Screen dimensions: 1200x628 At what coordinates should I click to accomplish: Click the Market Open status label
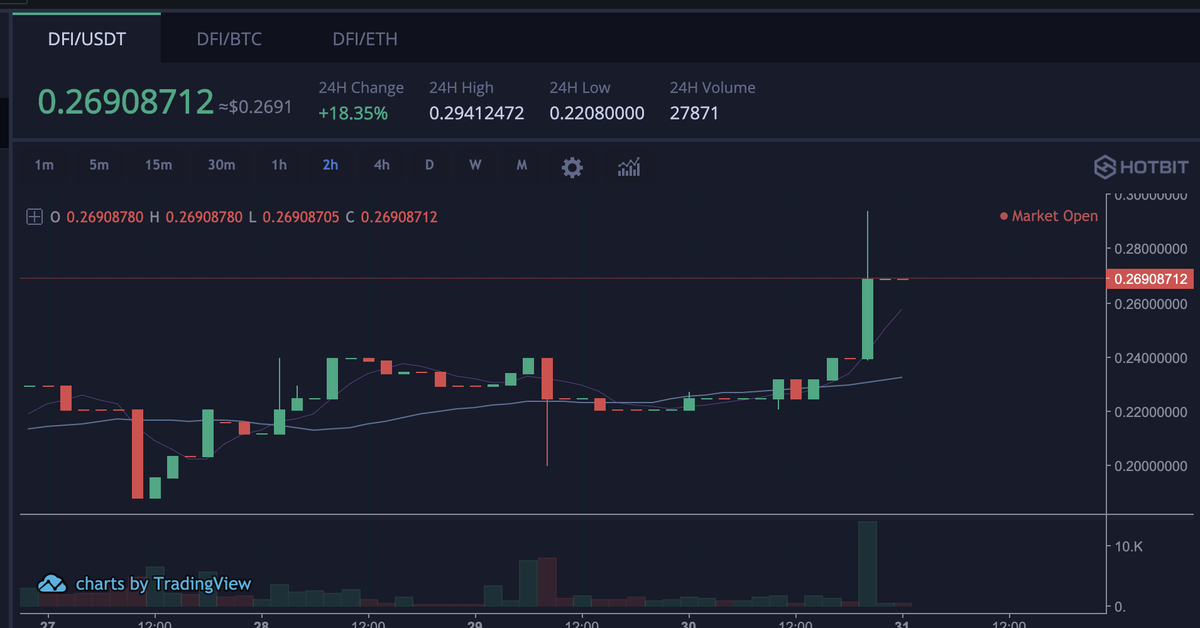coord(1049,216)
